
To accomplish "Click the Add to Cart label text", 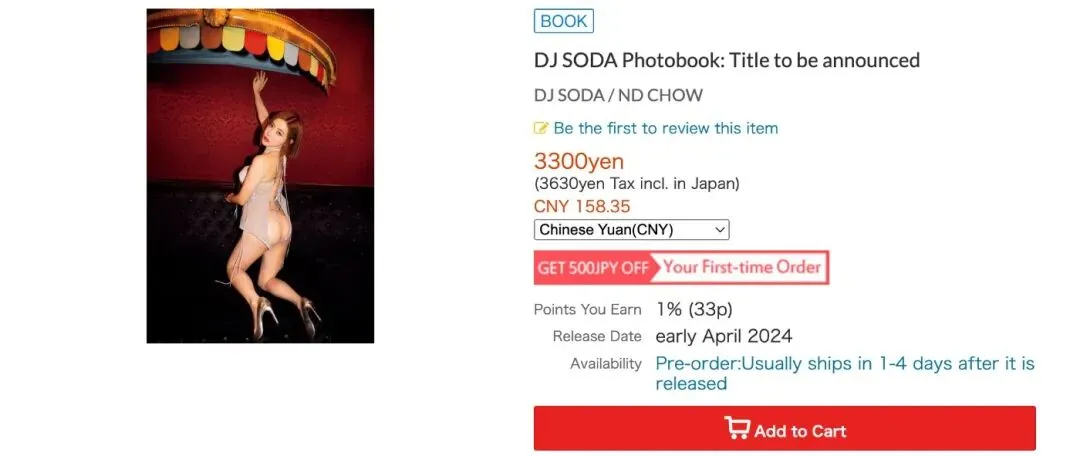I will [x=800, y=431].
